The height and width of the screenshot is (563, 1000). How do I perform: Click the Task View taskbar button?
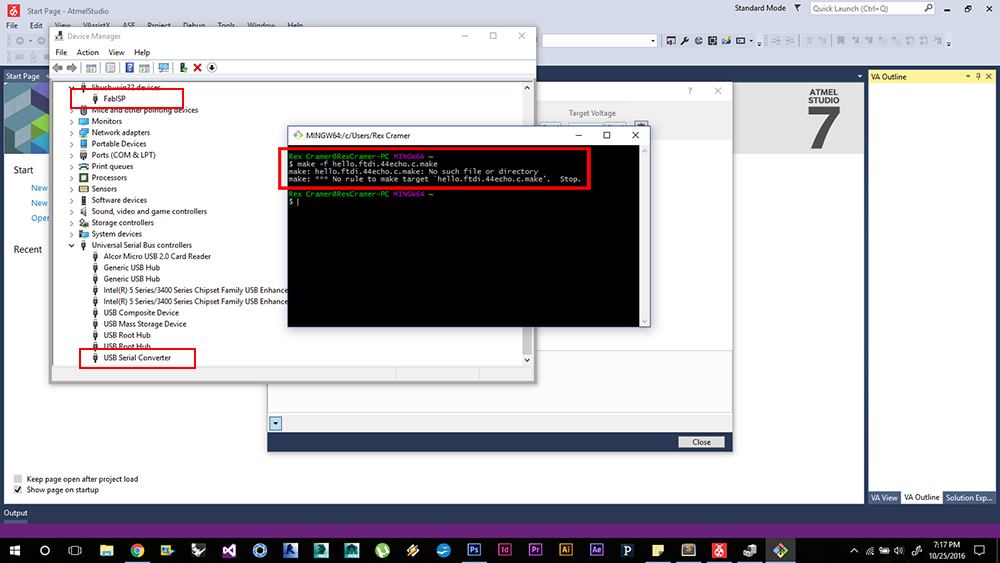coord(75,550)
